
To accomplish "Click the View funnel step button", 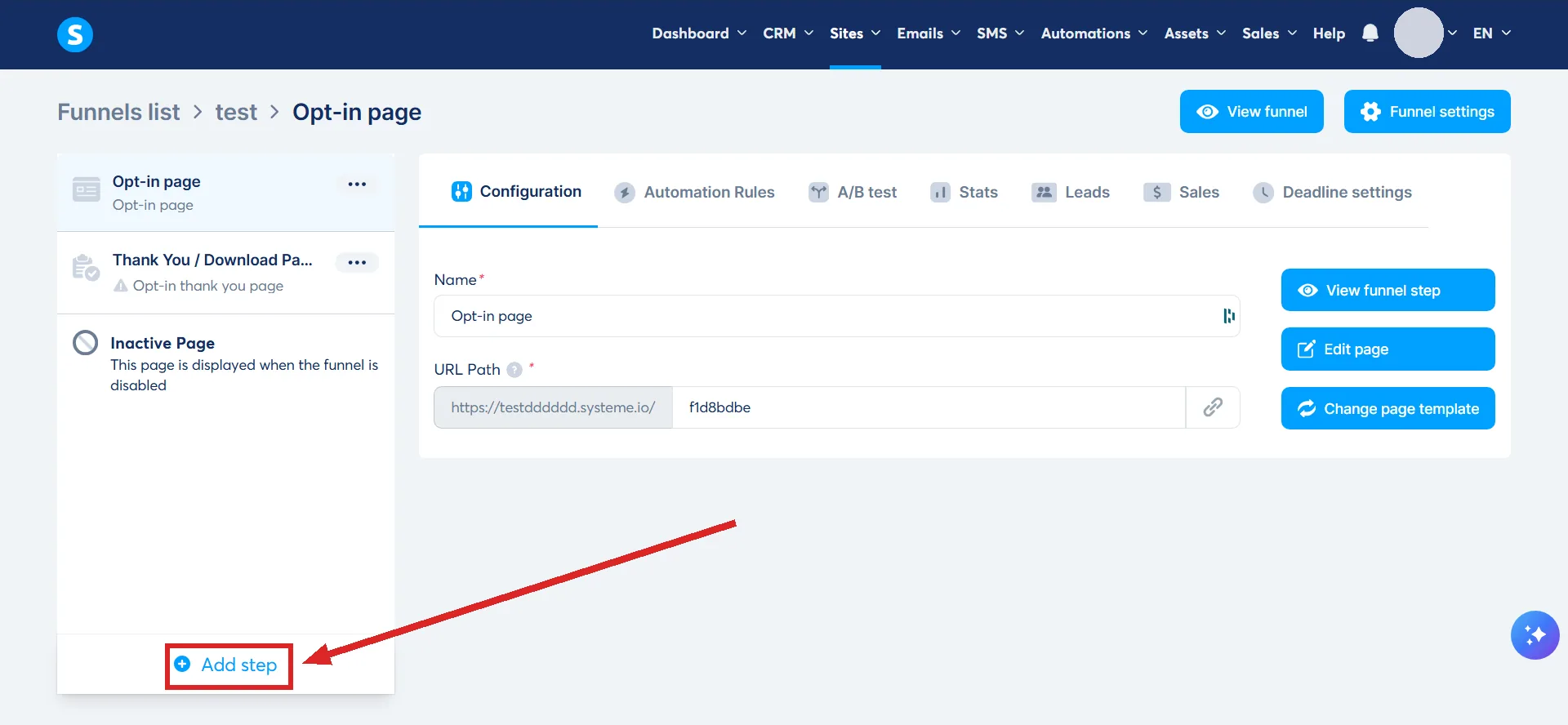I will pos(1388,290).
